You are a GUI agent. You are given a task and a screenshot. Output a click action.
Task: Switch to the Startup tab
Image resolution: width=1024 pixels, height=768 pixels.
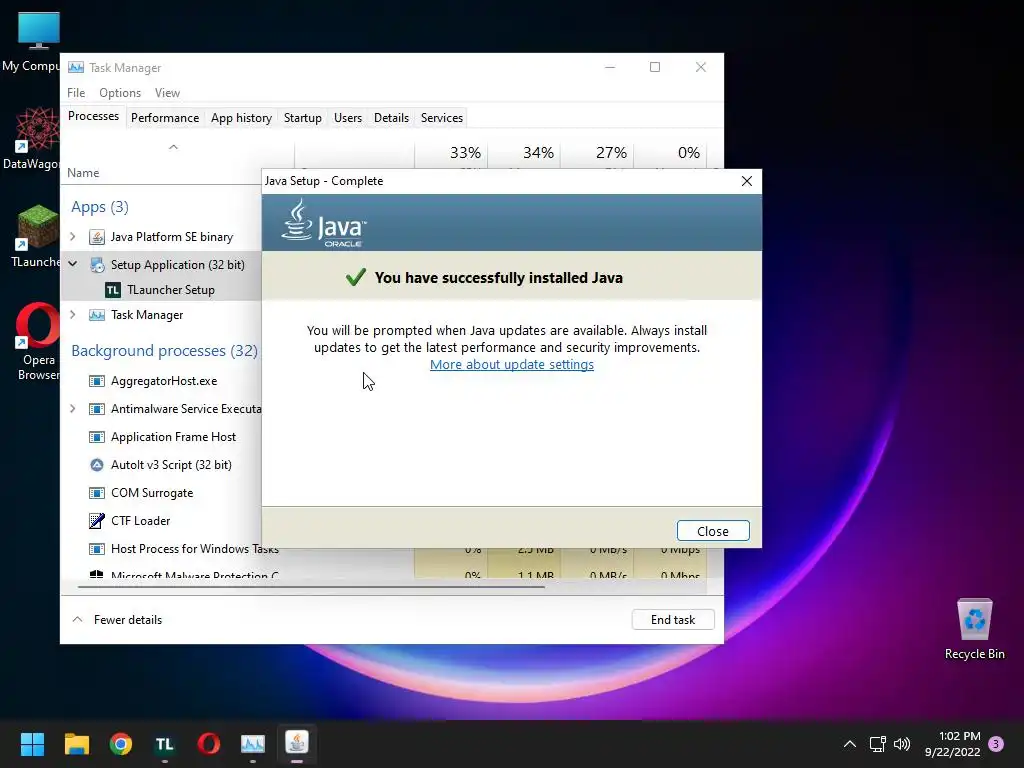[x=302, y=118]
